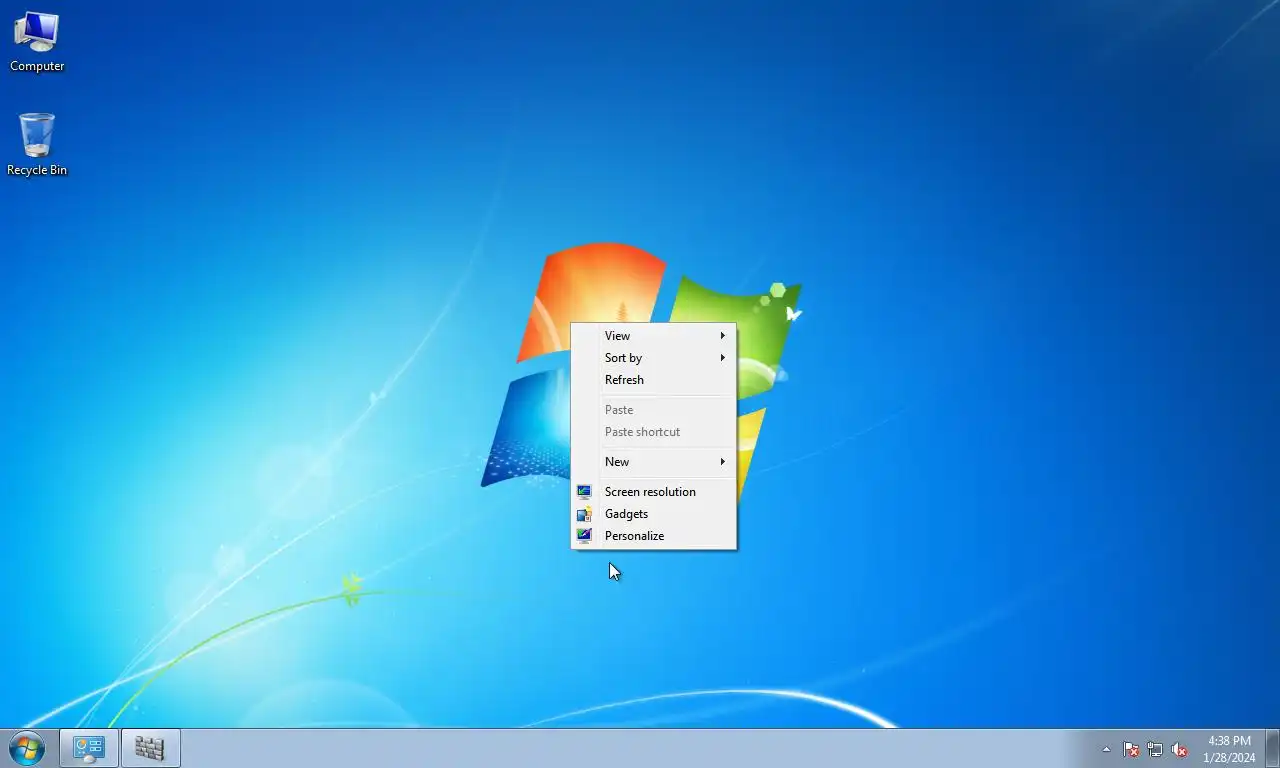
Task: Open the Windows Start menu
Action: click(x=27, y=748)
